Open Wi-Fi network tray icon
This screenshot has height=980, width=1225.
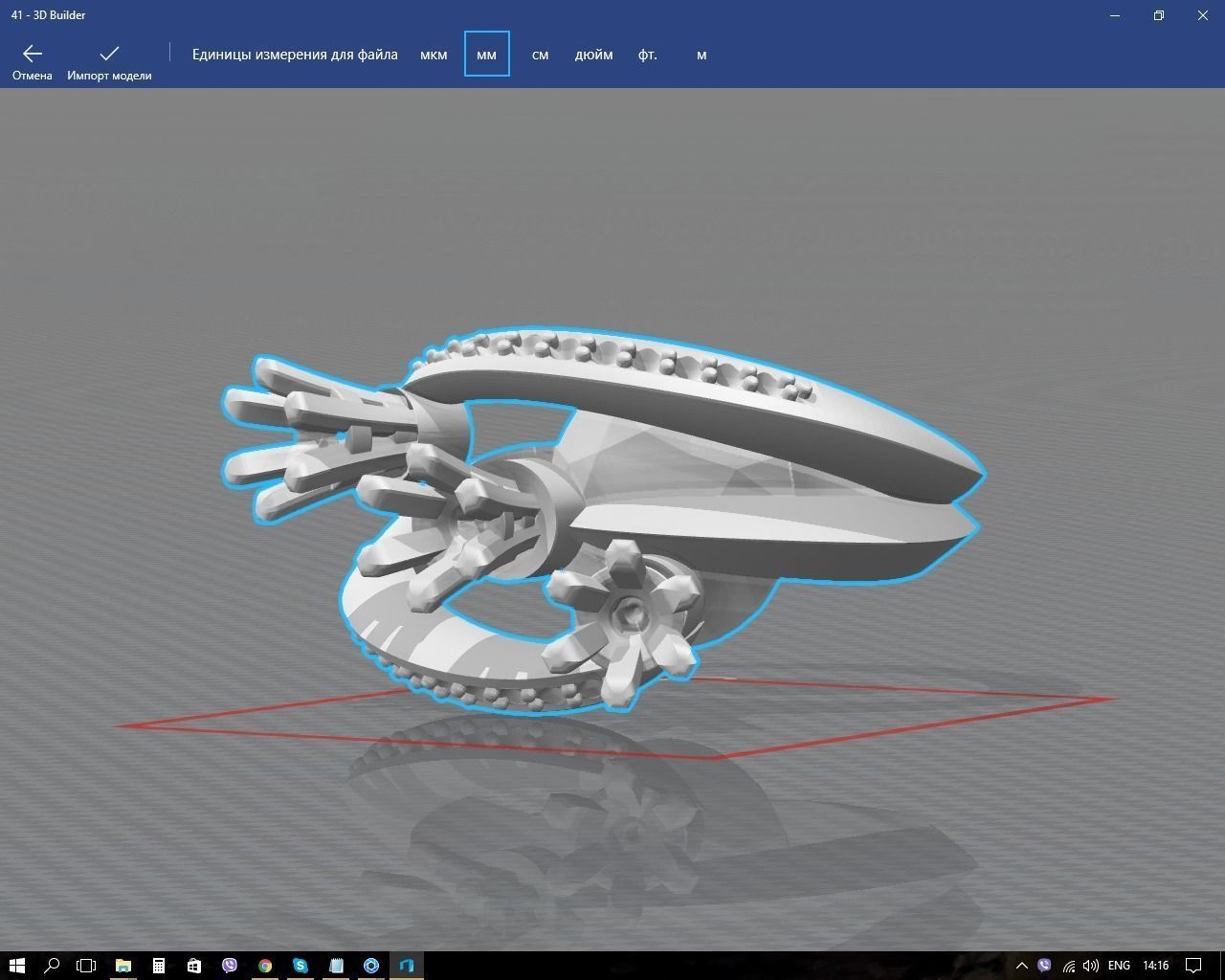1068,966
